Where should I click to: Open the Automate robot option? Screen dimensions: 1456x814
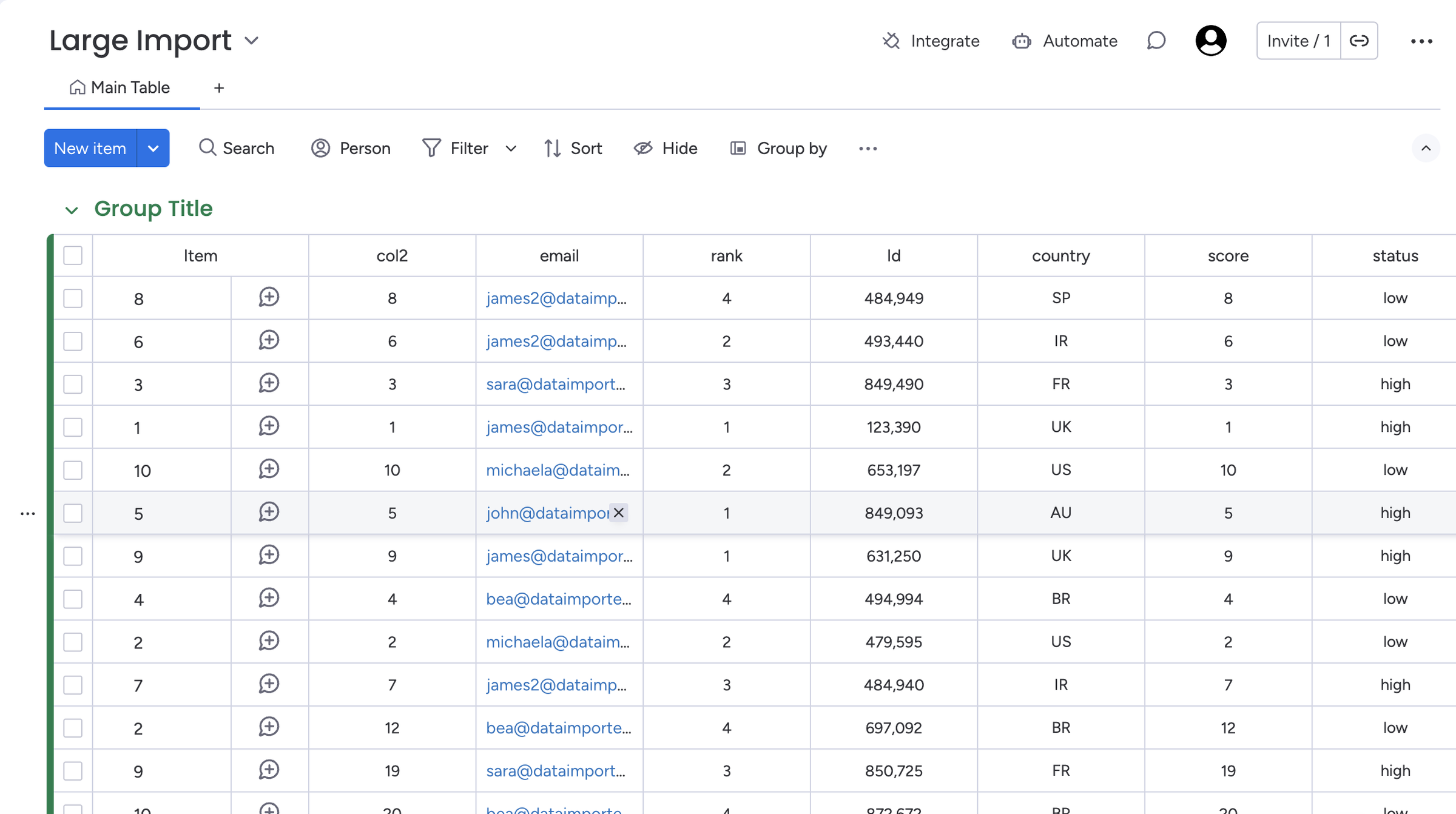[1065, 41]
